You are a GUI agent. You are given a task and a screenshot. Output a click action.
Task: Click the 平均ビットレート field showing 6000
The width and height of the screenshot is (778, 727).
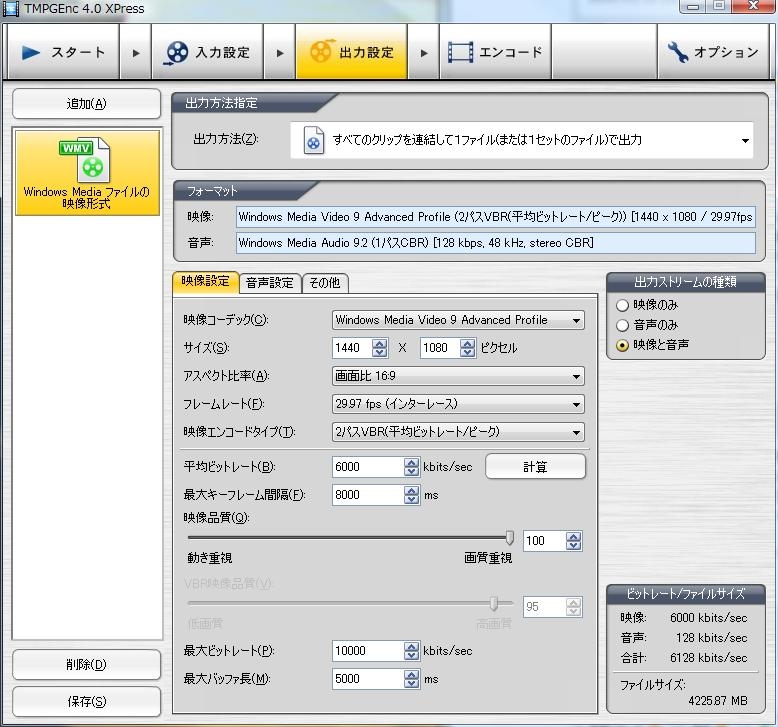tap(368, 467)
